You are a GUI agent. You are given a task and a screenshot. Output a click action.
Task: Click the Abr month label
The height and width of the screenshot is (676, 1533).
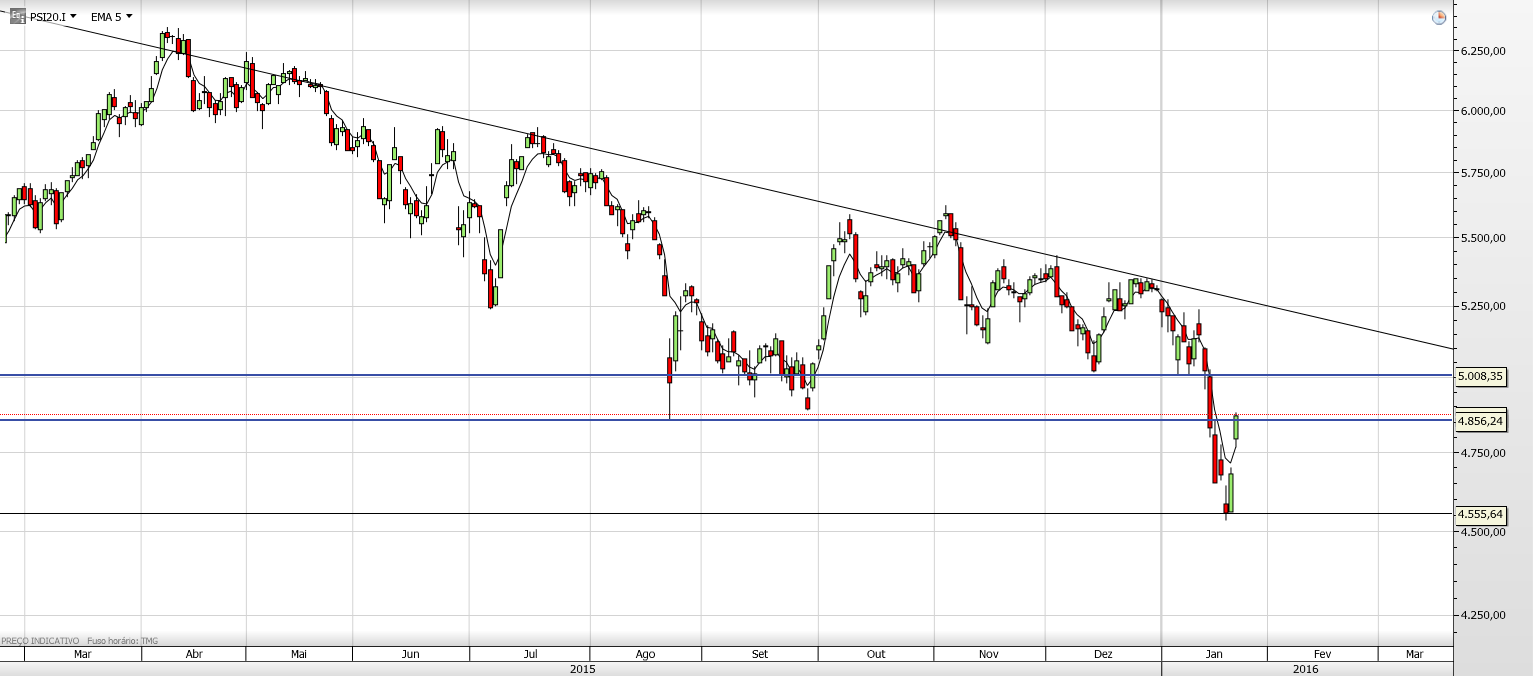pyautogui.click(x=194, y=654)
